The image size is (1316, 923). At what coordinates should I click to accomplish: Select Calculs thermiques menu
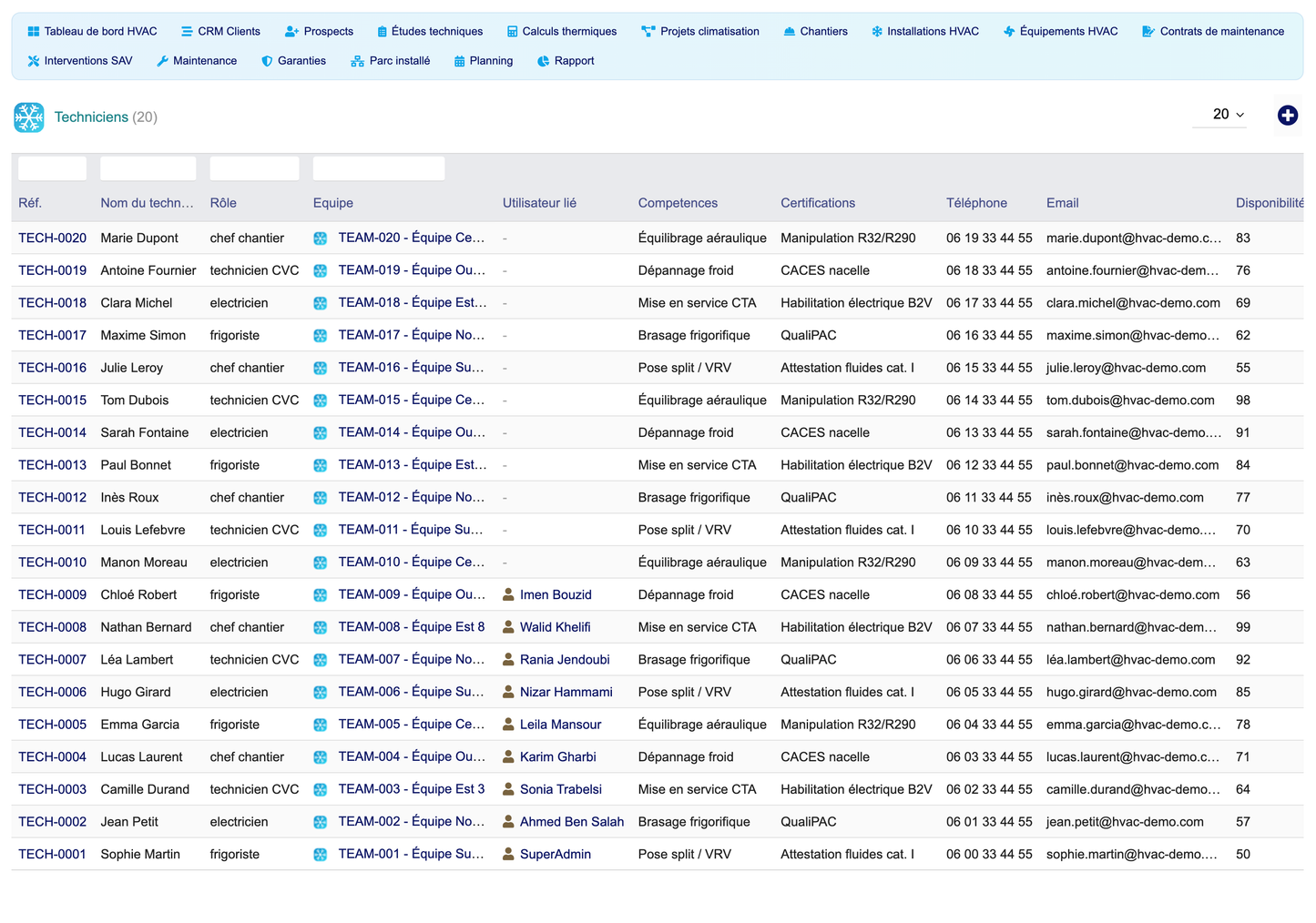tap(562, 31)
